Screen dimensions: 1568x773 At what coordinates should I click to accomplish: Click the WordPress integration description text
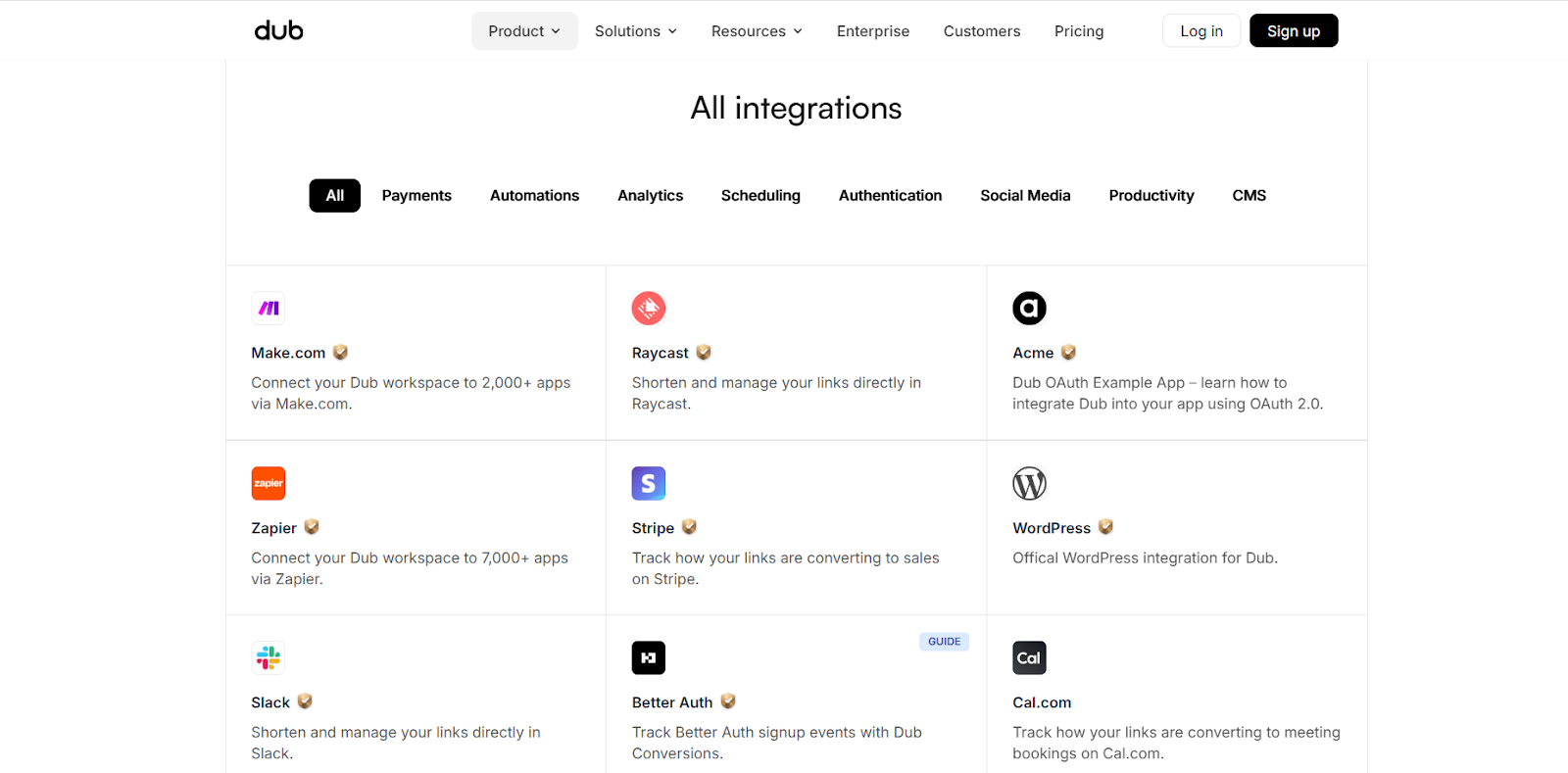[x=1145, y=557]
